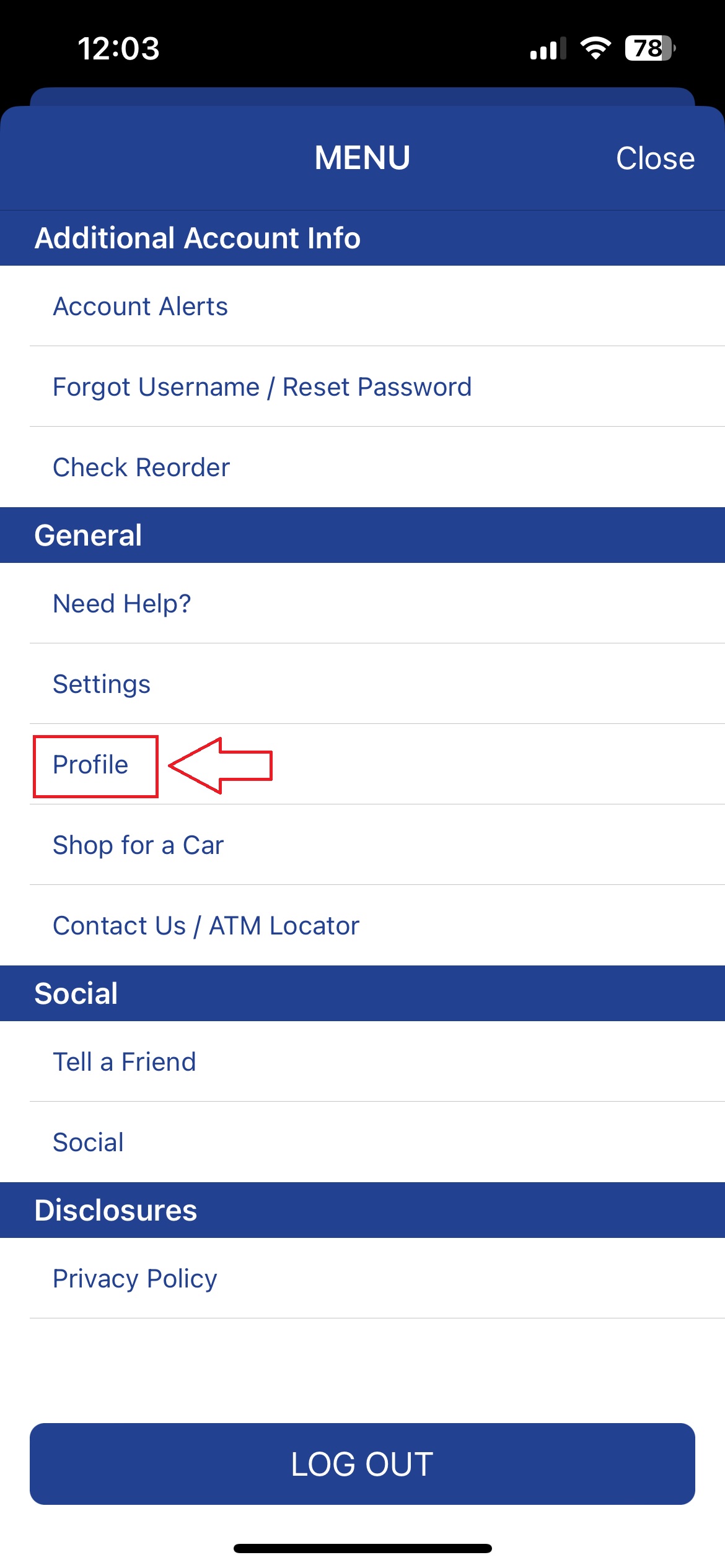Select Shop for a Car
Screen dimensions: 725x1568
tap(362, 845)
